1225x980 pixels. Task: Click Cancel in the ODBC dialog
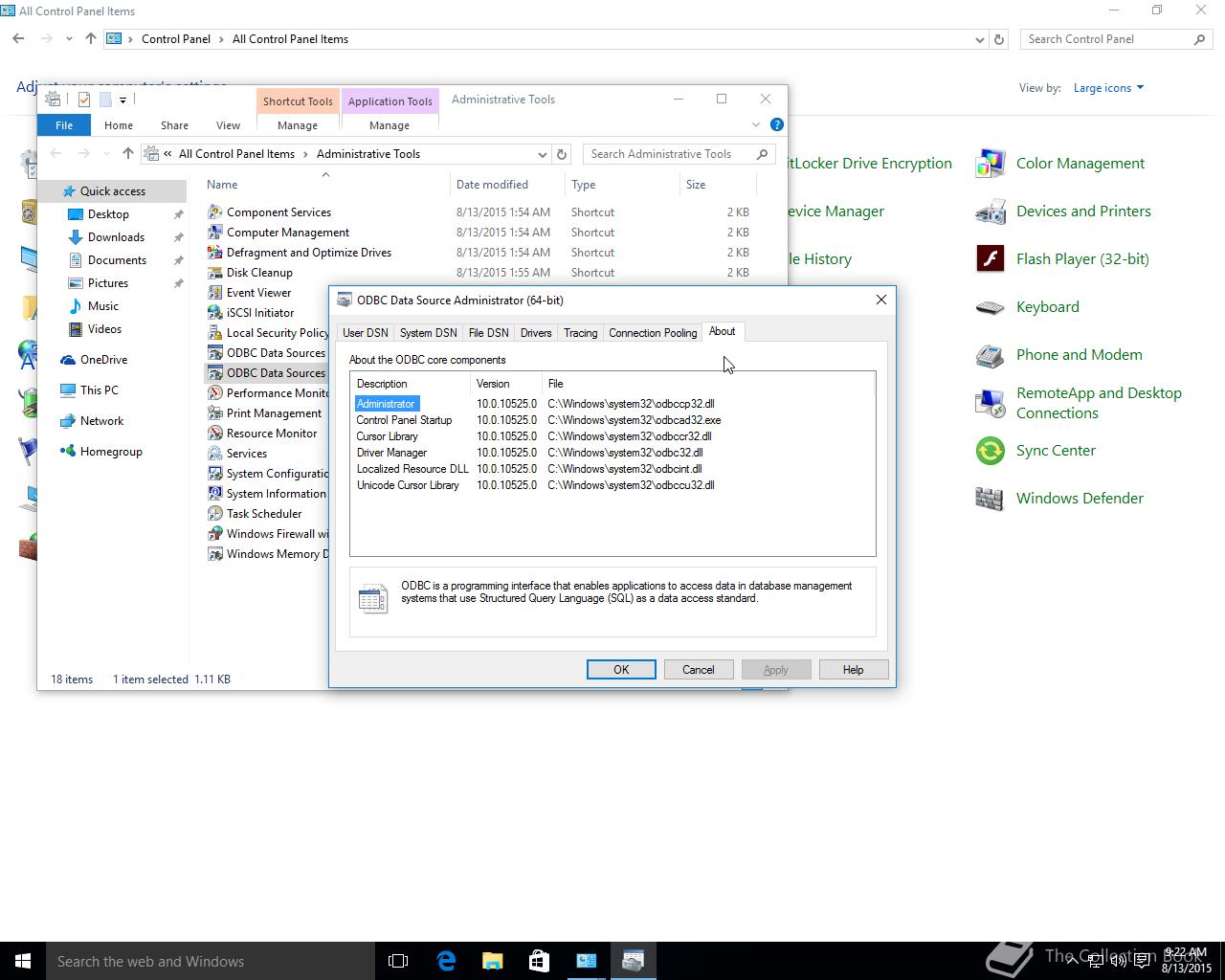point(699,670)
